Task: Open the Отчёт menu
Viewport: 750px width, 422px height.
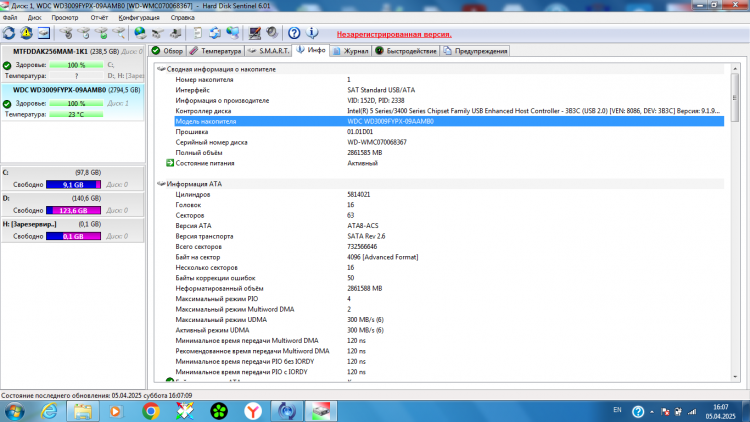Action: click(x=99, y=18)
